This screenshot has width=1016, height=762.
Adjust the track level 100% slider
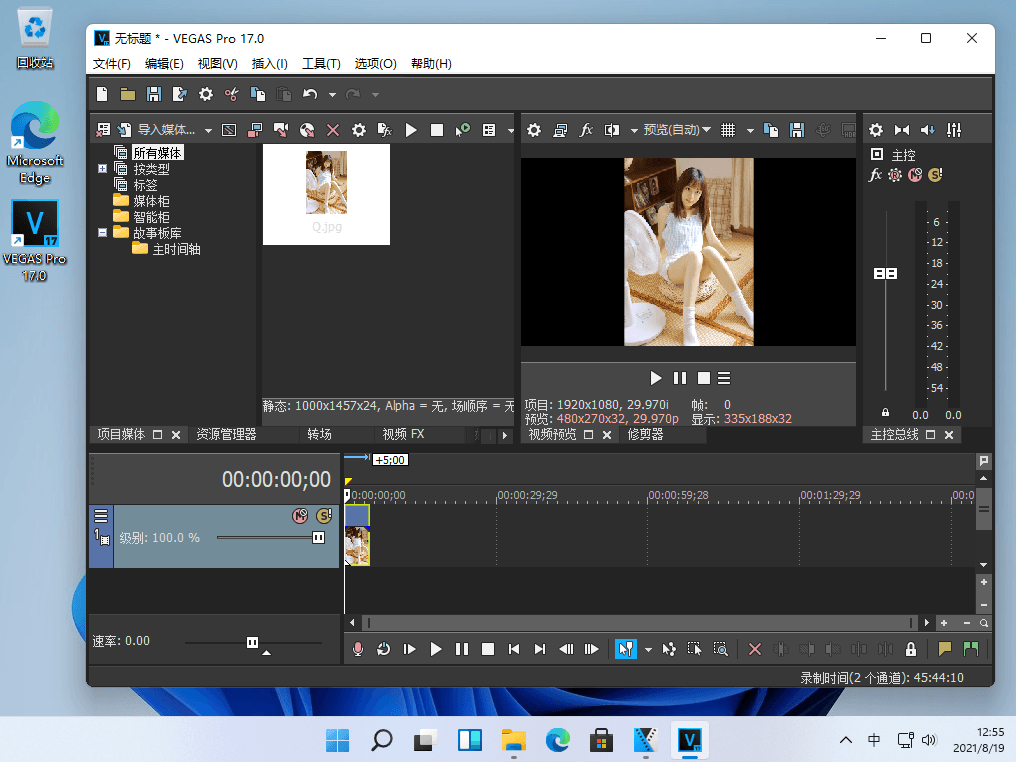click(318, 537)
